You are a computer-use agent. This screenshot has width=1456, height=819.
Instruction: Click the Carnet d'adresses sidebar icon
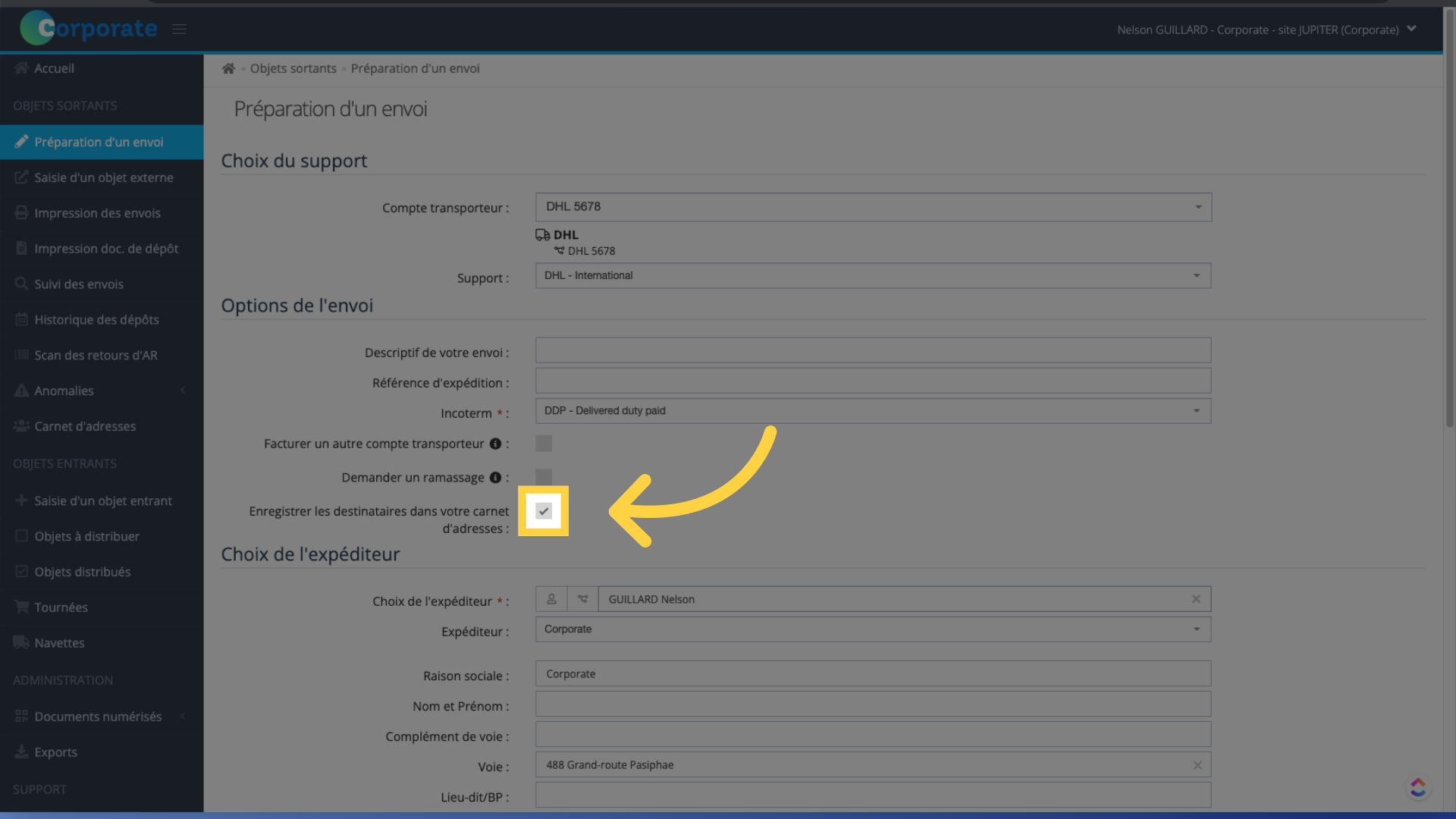[21, 425]
